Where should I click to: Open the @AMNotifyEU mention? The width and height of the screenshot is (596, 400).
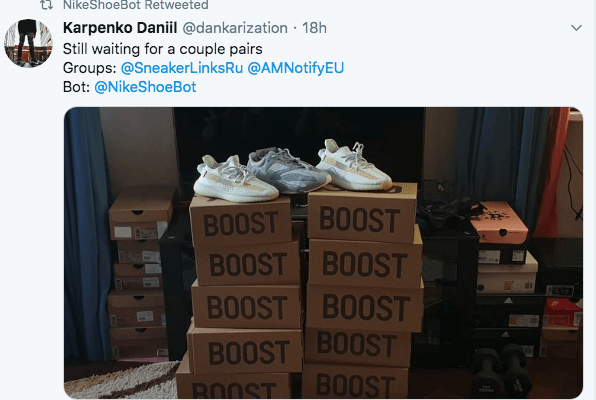(x=296, y=68)
